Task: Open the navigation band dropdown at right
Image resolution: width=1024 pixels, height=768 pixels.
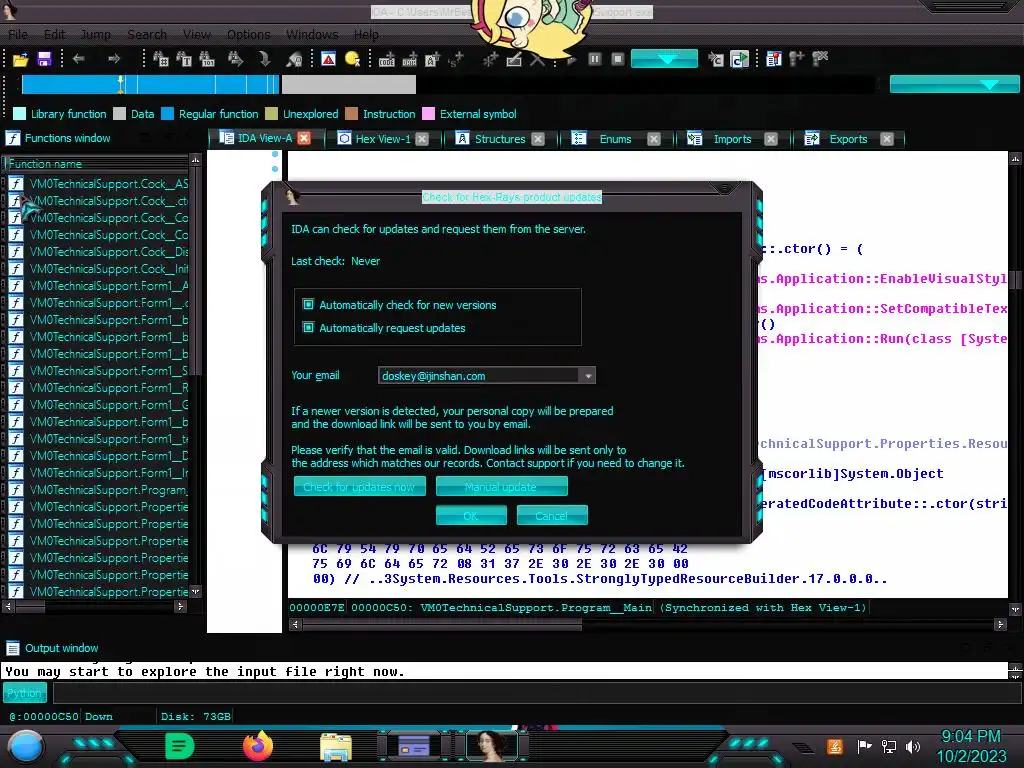Action: (954, 84)
